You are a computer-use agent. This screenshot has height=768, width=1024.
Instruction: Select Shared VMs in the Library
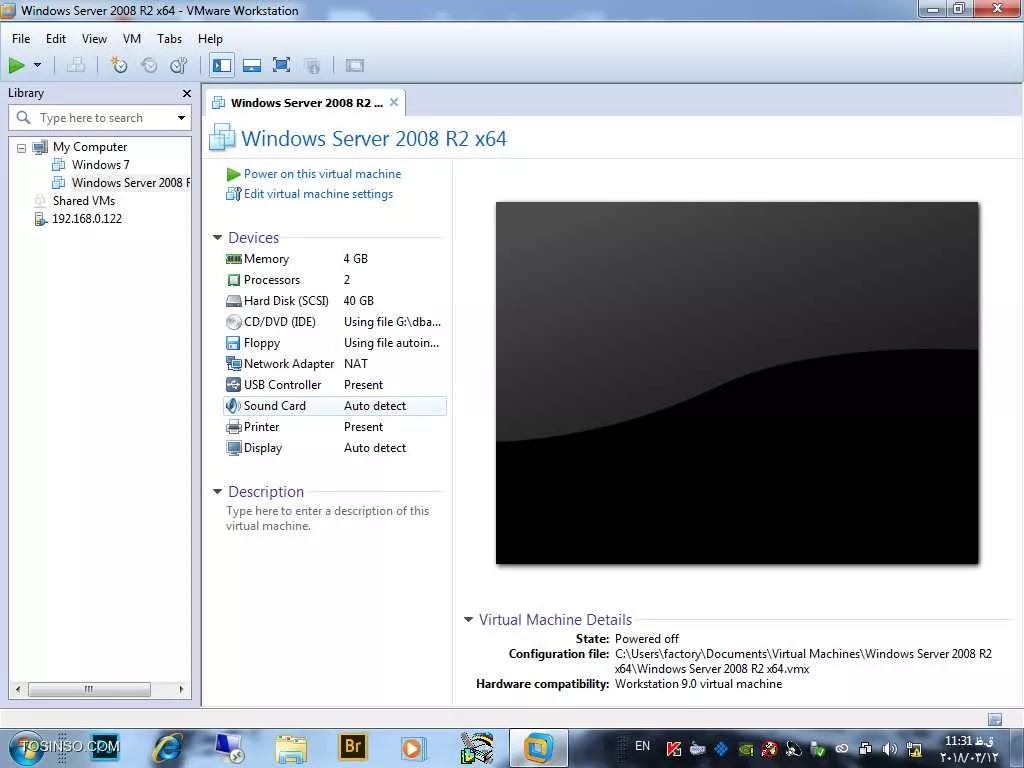pyautogui.click(x=84, y=200)
